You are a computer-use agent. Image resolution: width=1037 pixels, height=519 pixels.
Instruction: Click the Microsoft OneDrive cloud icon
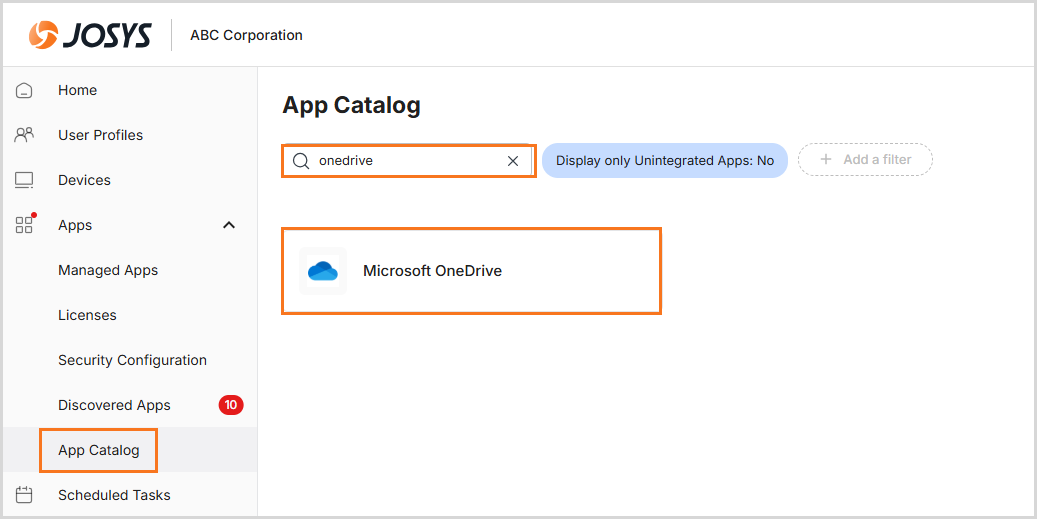tap(323, 271)
